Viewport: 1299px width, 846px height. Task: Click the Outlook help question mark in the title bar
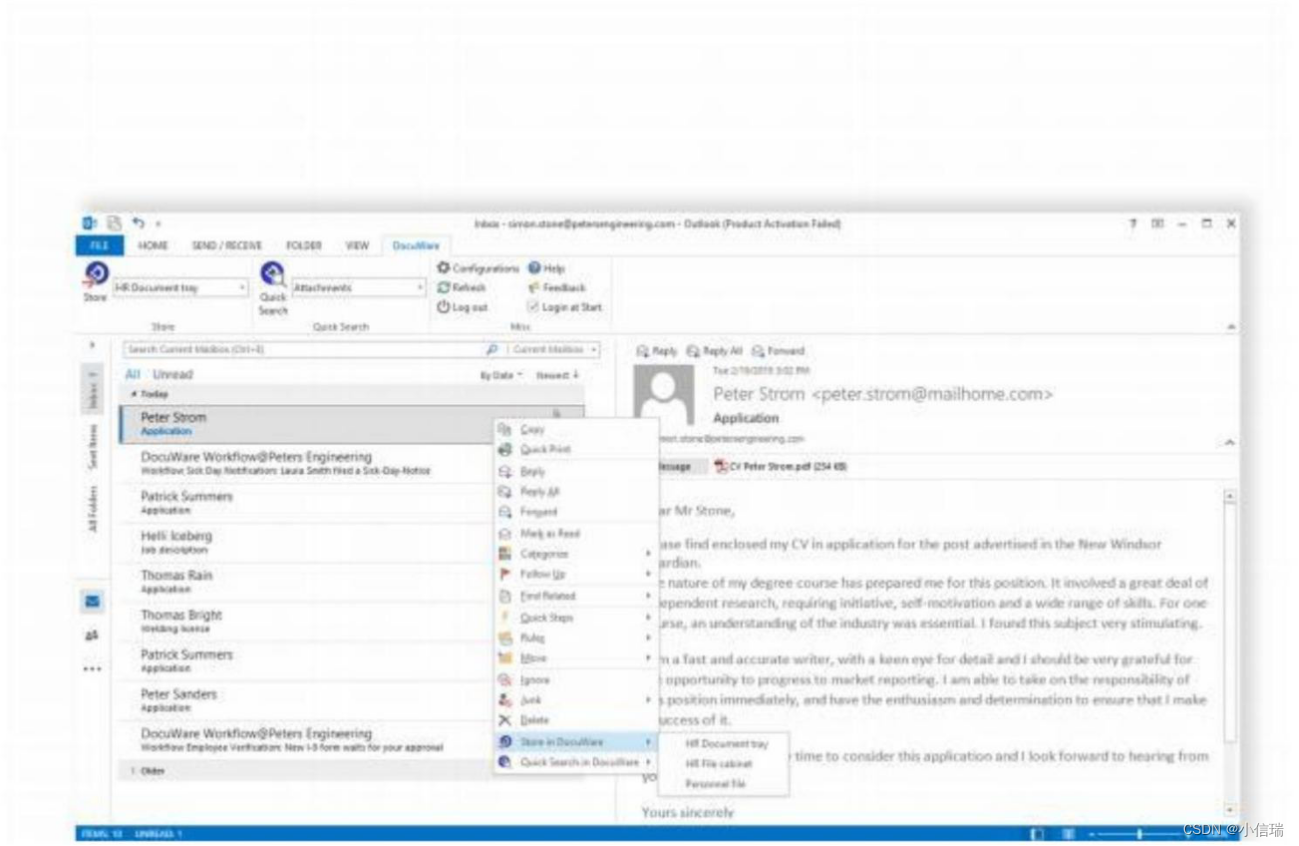coord(1134,224)
